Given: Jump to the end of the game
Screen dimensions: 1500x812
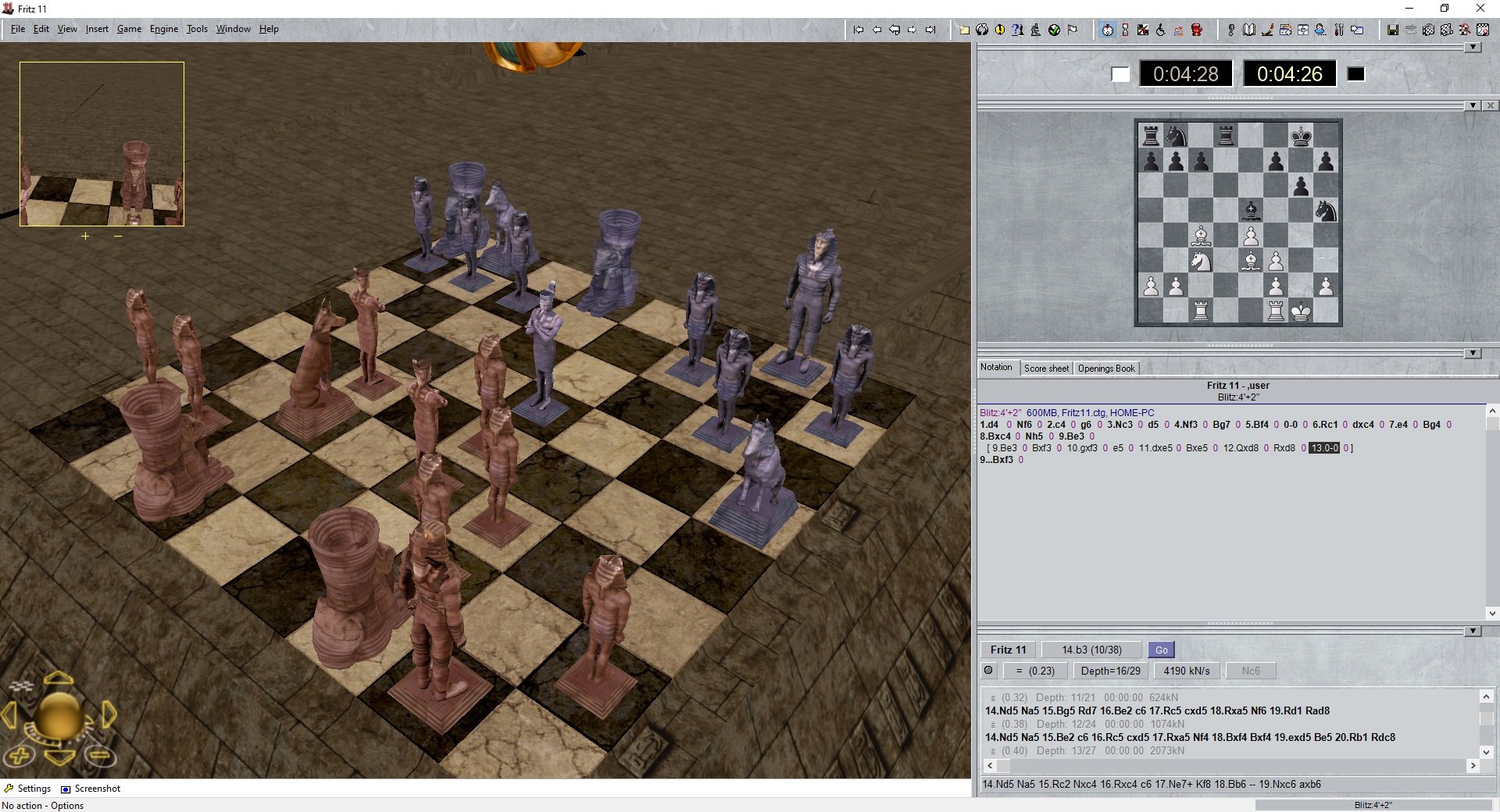Looking at the screenshot, I should 930,30.
